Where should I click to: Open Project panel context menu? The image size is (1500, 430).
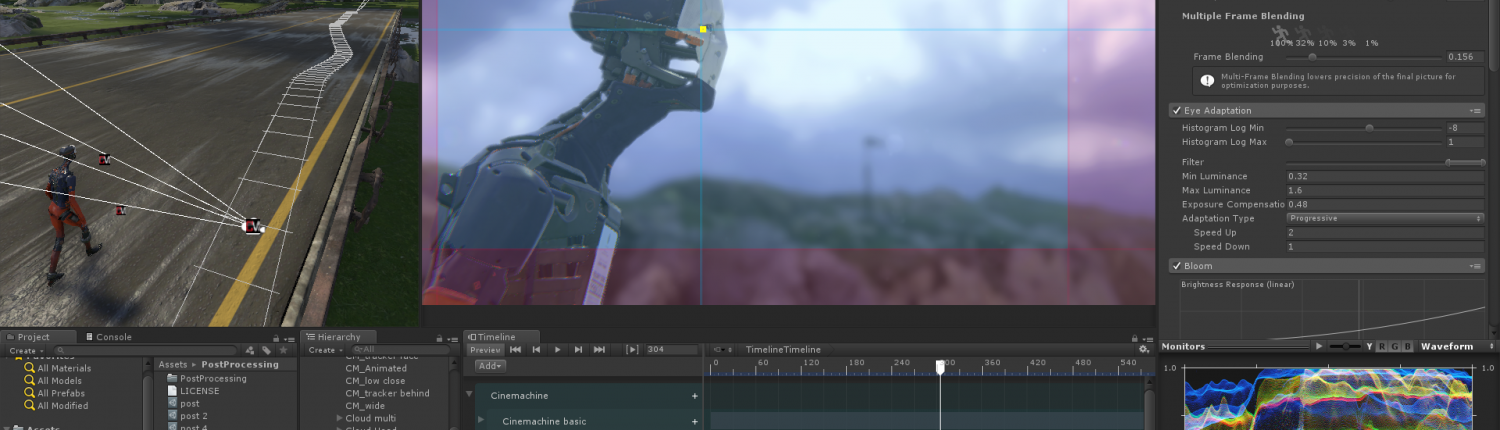tap(289, 338)
